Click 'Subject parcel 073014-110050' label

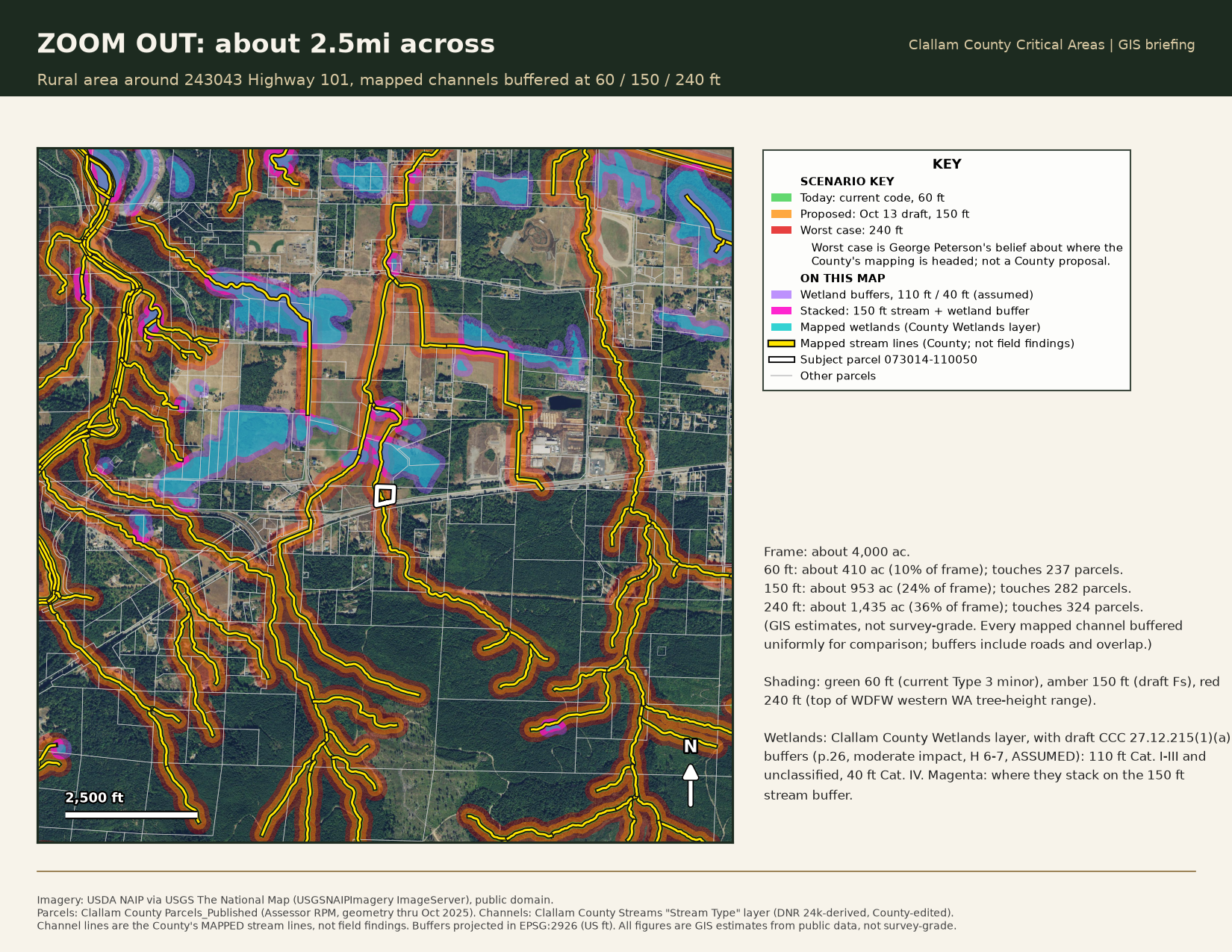tap(889, 360)
